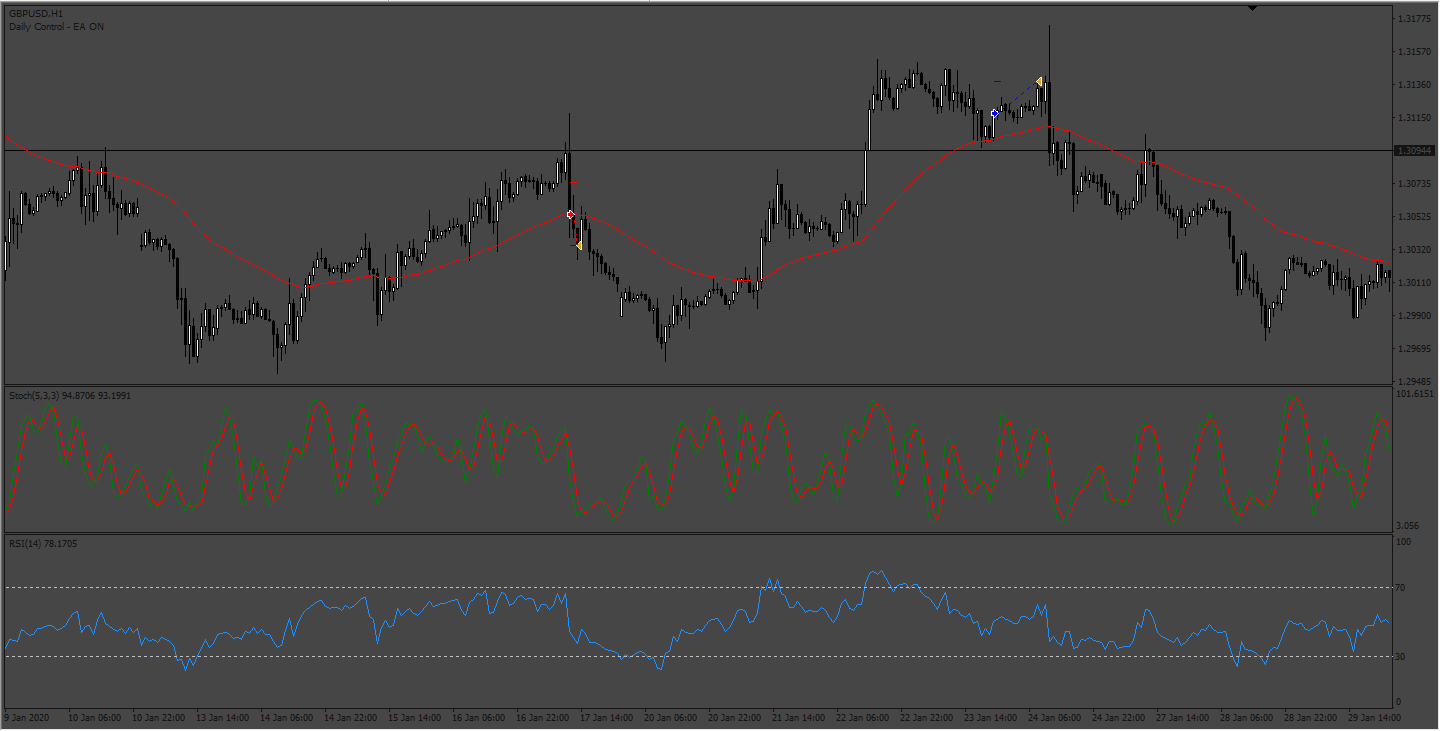The width and height of the screenshot is (1440, 731).
Task: Click the 1.29695 price scale label
Action: (x=1413, y=349)
